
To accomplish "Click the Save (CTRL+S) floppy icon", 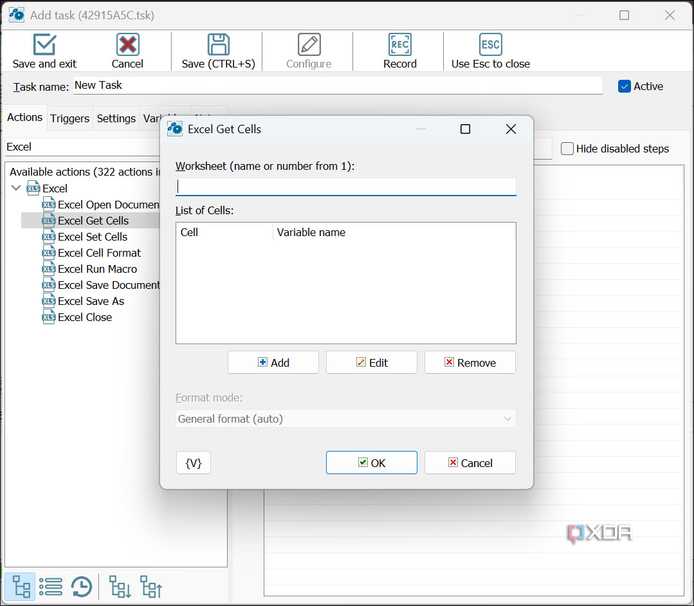I will [219, 45].
